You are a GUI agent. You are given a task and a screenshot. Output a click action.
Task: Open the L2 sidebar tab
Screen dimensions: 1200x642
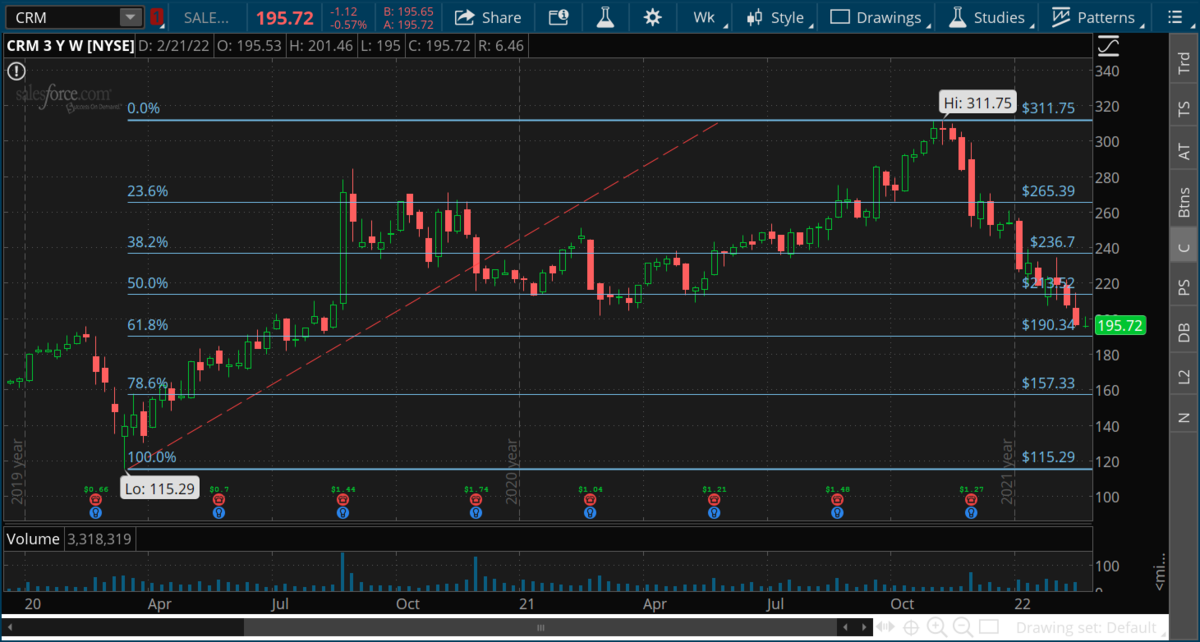click(1184, 376)
